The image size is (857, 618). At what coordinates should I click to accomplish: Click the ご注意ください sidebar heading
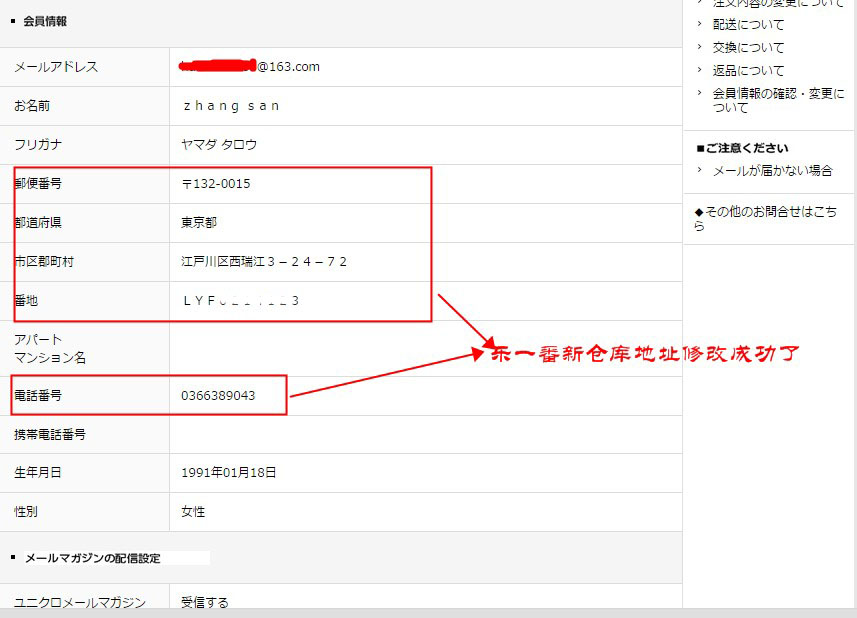[x=749, y=148]
